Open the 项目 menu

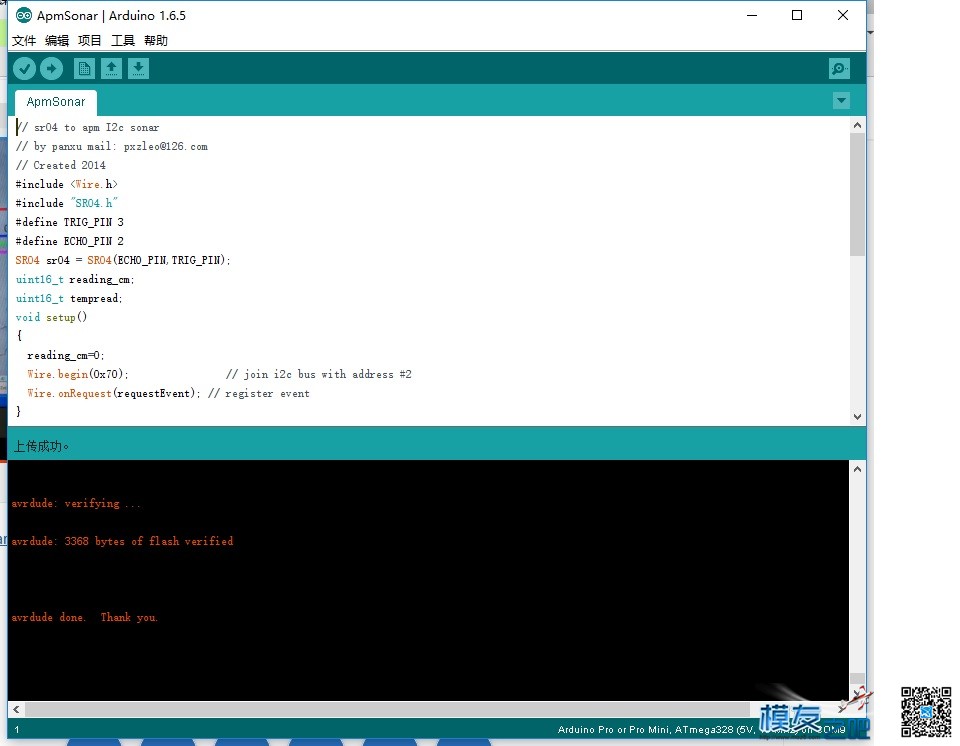pyautogui.click(x=89, y=40)
